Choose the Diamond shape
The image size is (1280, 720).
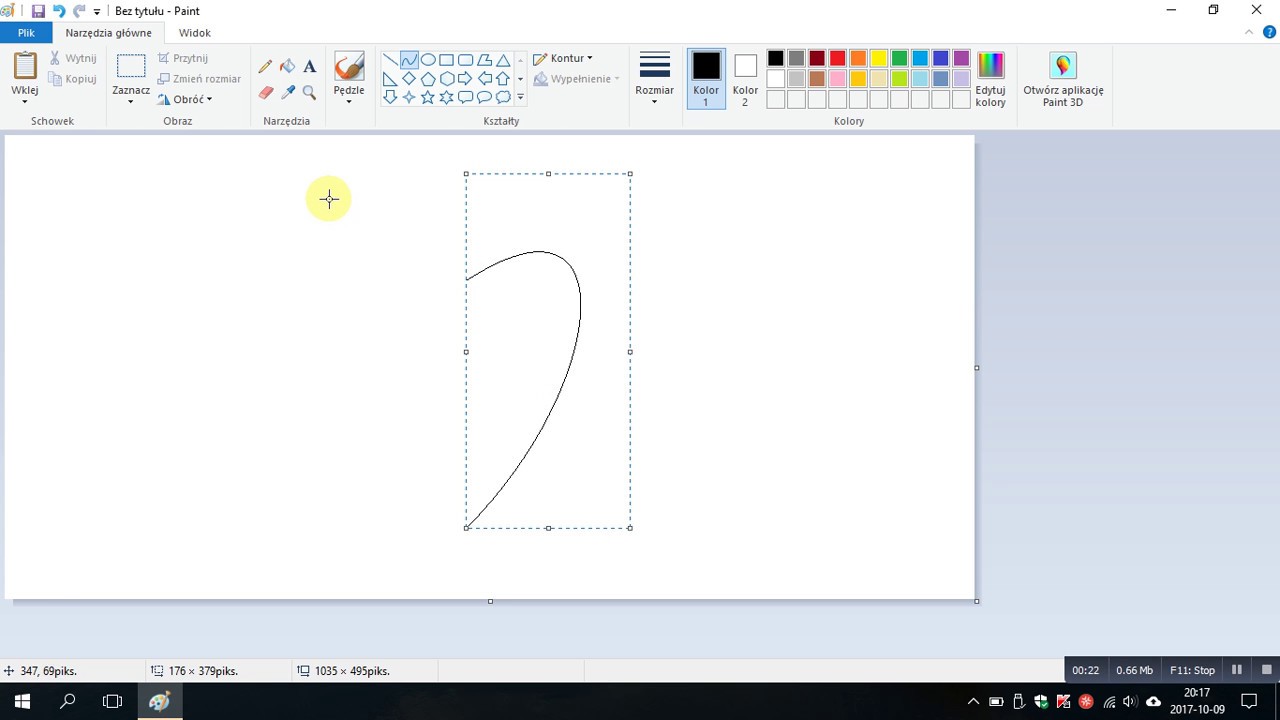(x=409, y=79)
